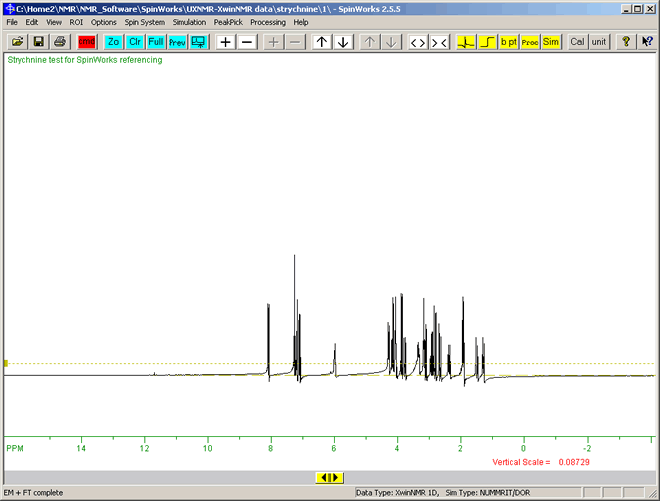Show the full spectrum with Full button
This screenshot has height=501, width=660.
156,42
